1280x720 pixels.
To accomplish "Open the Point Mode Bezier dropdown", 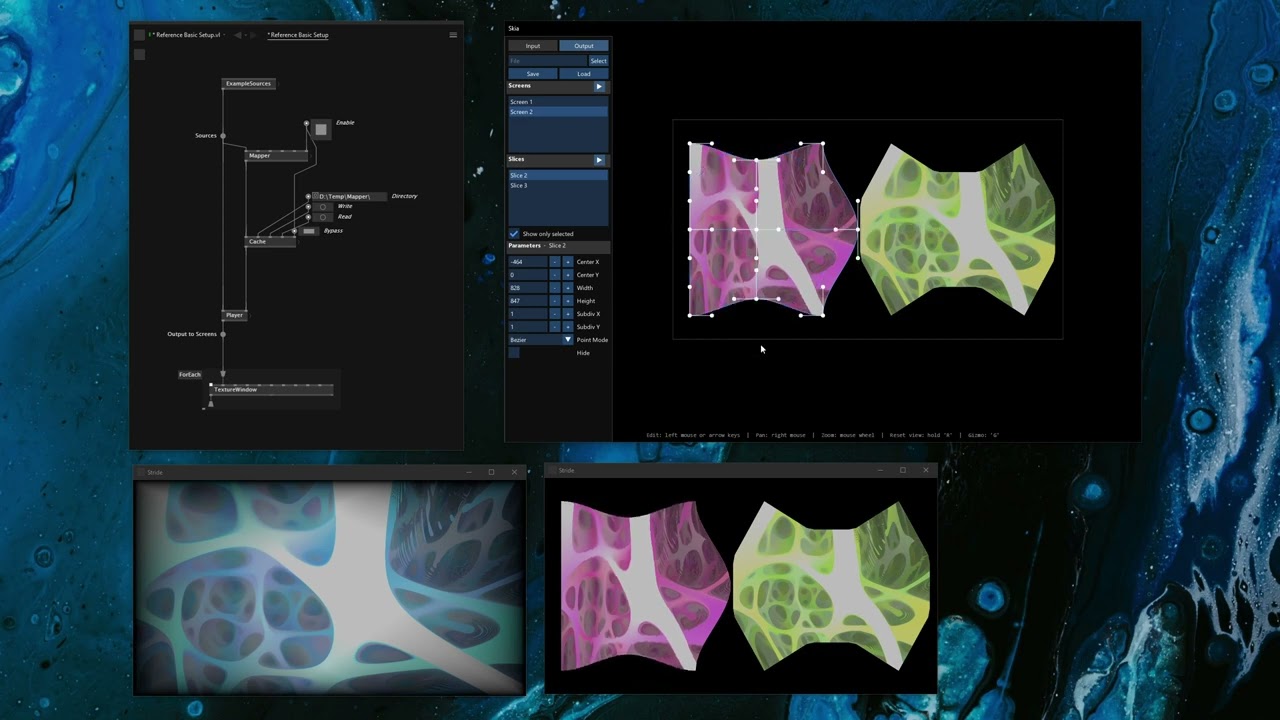I will (541, 340).
